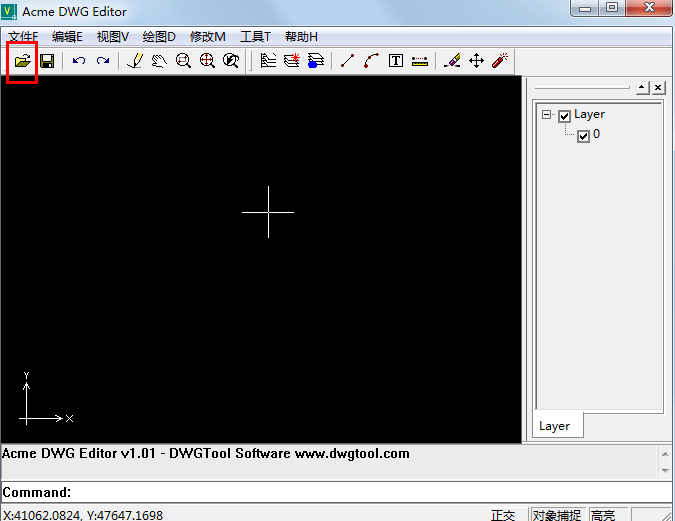This screenshot has width=675, height=521.
Task: Click the layer panel up-arrow pin button
Action: pos(642,88)
